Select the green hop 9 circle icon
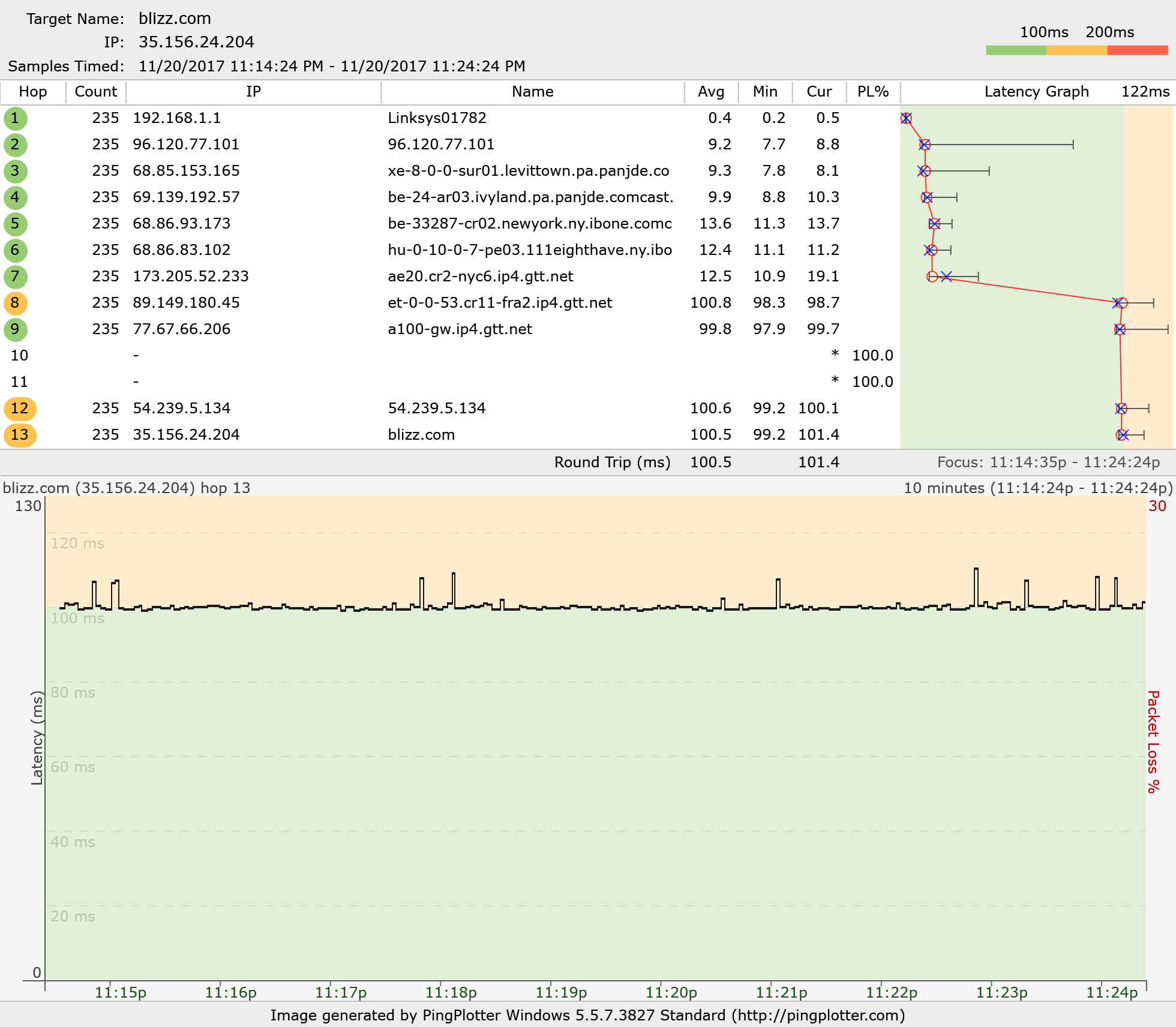Image resolution: width=1176 pixels, height=1027 pixels. 15,329
